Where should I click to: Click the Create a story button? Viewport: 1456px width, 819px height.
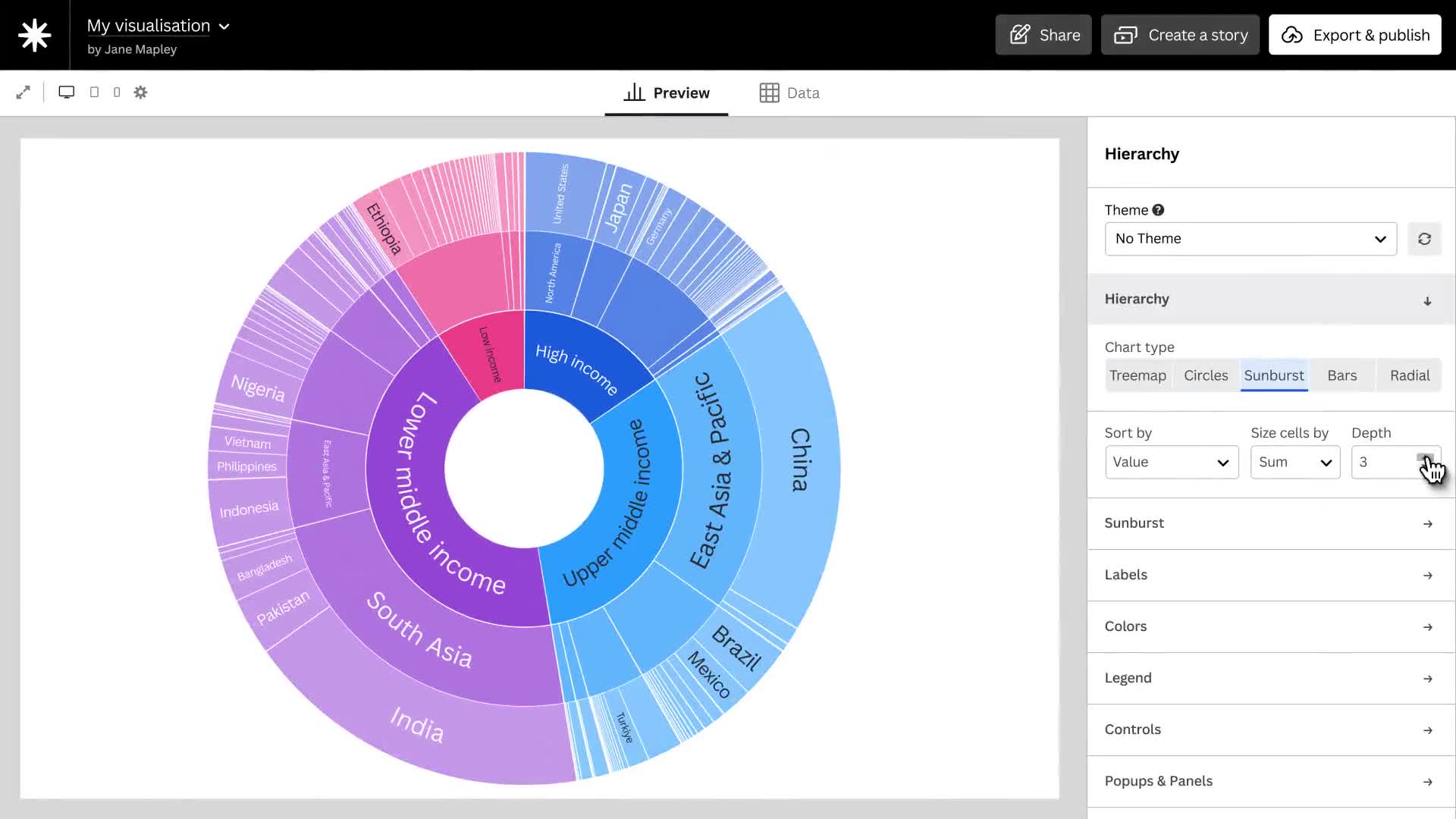tap(1180, 35)
